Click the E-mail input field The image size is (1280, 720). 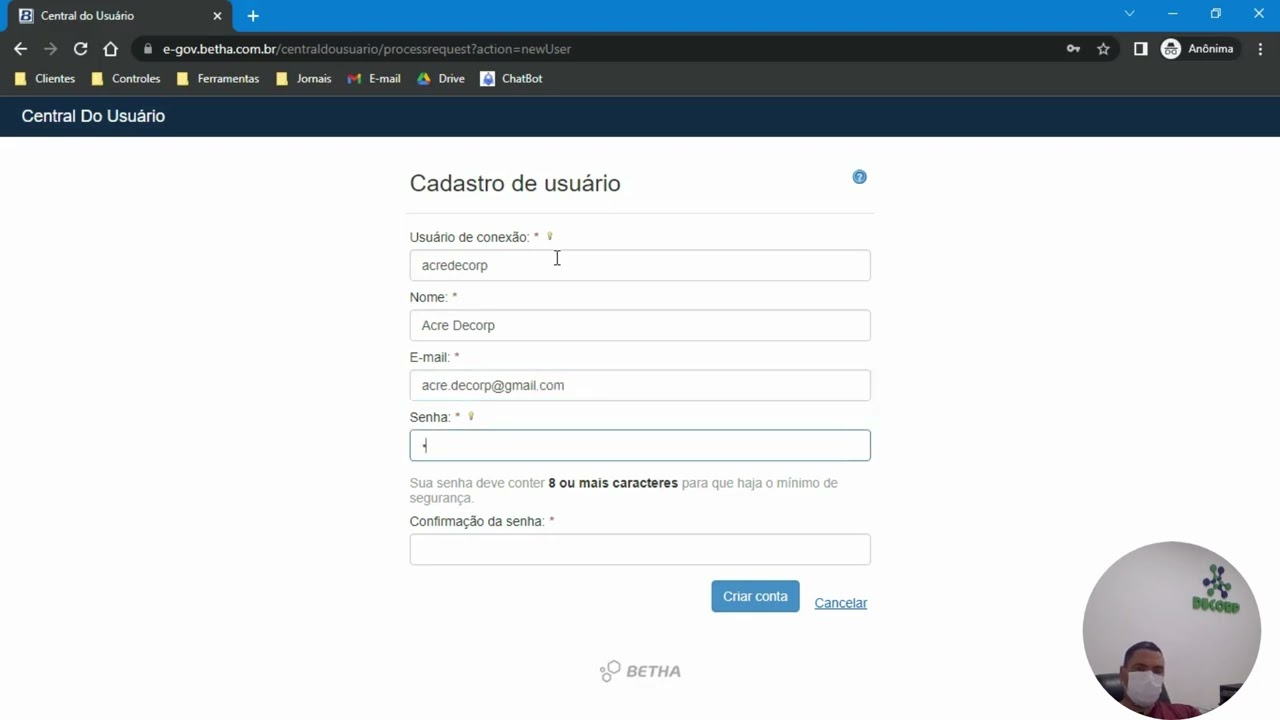[640, 385]
